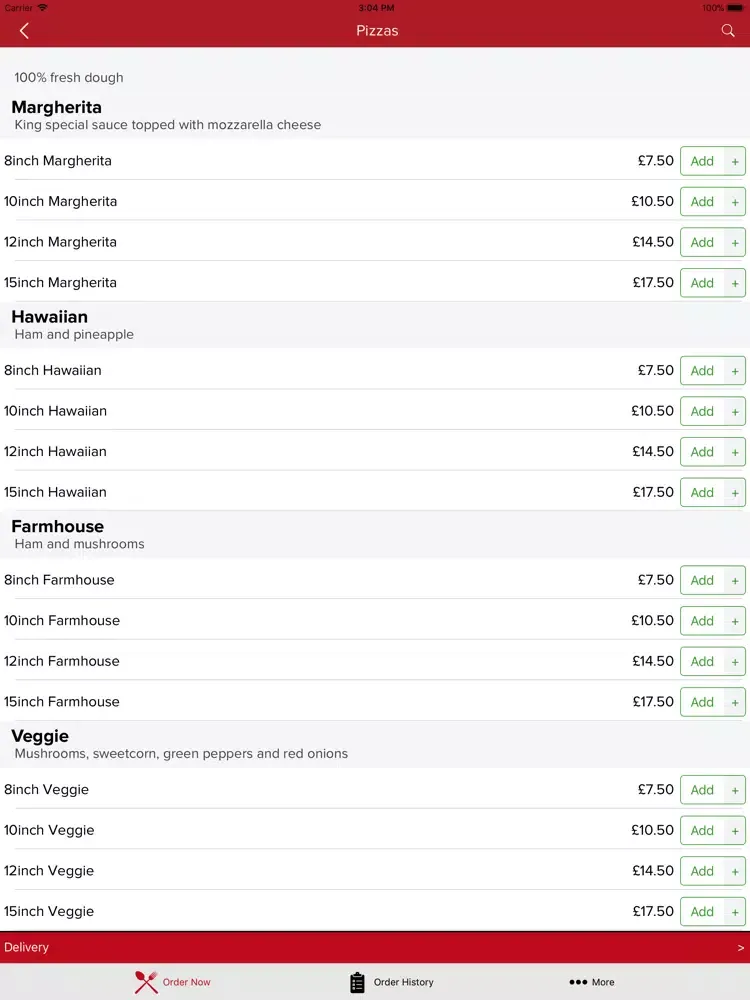This screenshot has width=750, height=1000.
Task: Tap the plus beside 8inch Veggie
Action: (735, 790)
